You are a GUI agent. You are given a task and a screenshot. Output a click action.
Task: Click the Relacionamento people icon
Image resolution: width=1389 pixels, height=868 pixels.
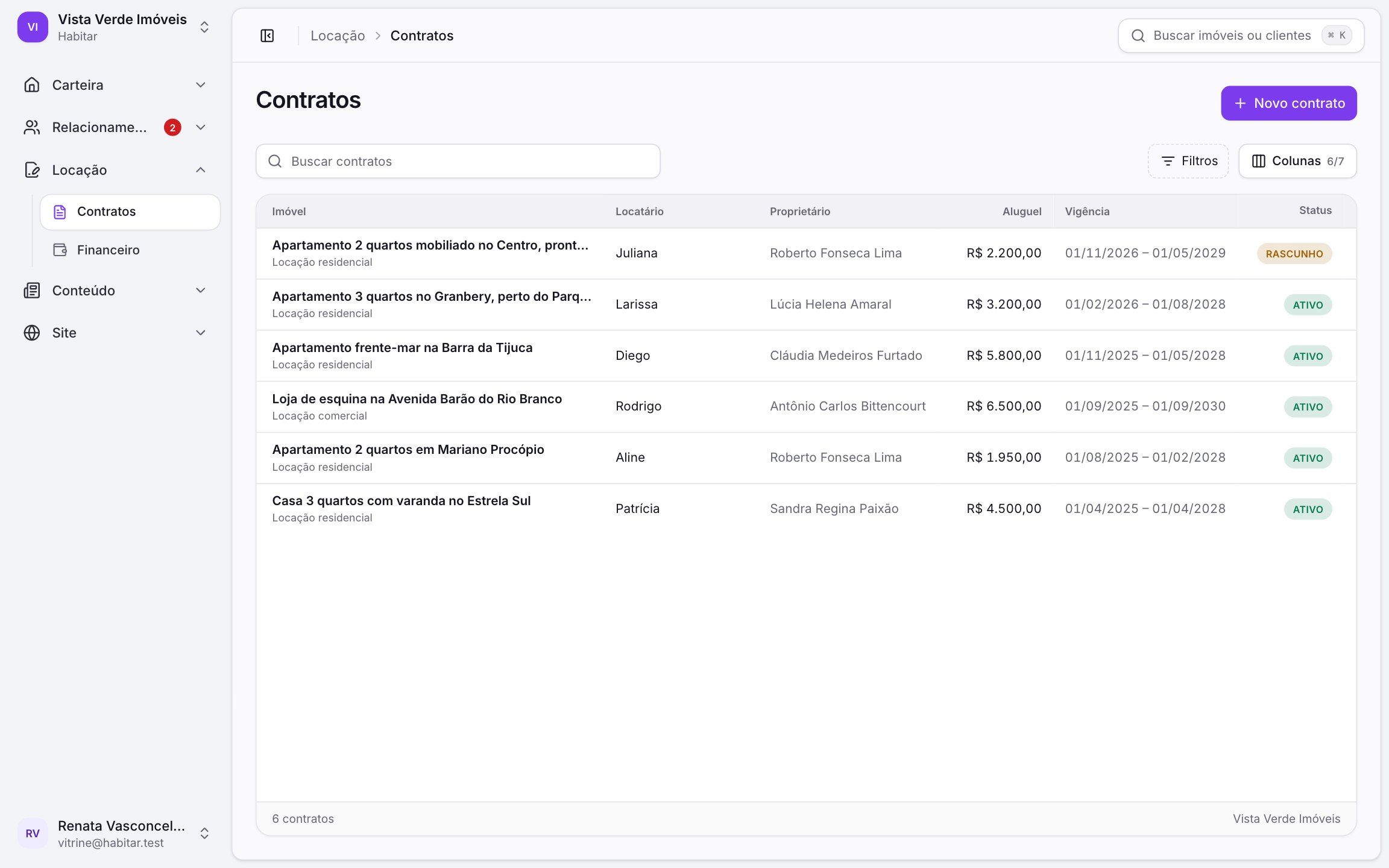click(32, 127)
